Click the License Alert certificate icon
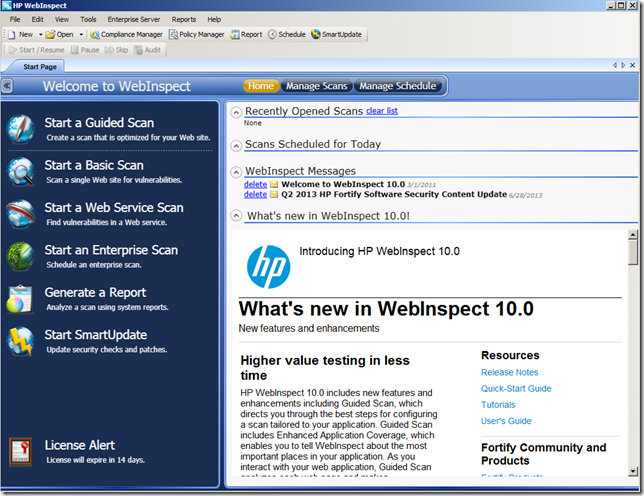644x496 pixels. [x=21, y=452]
